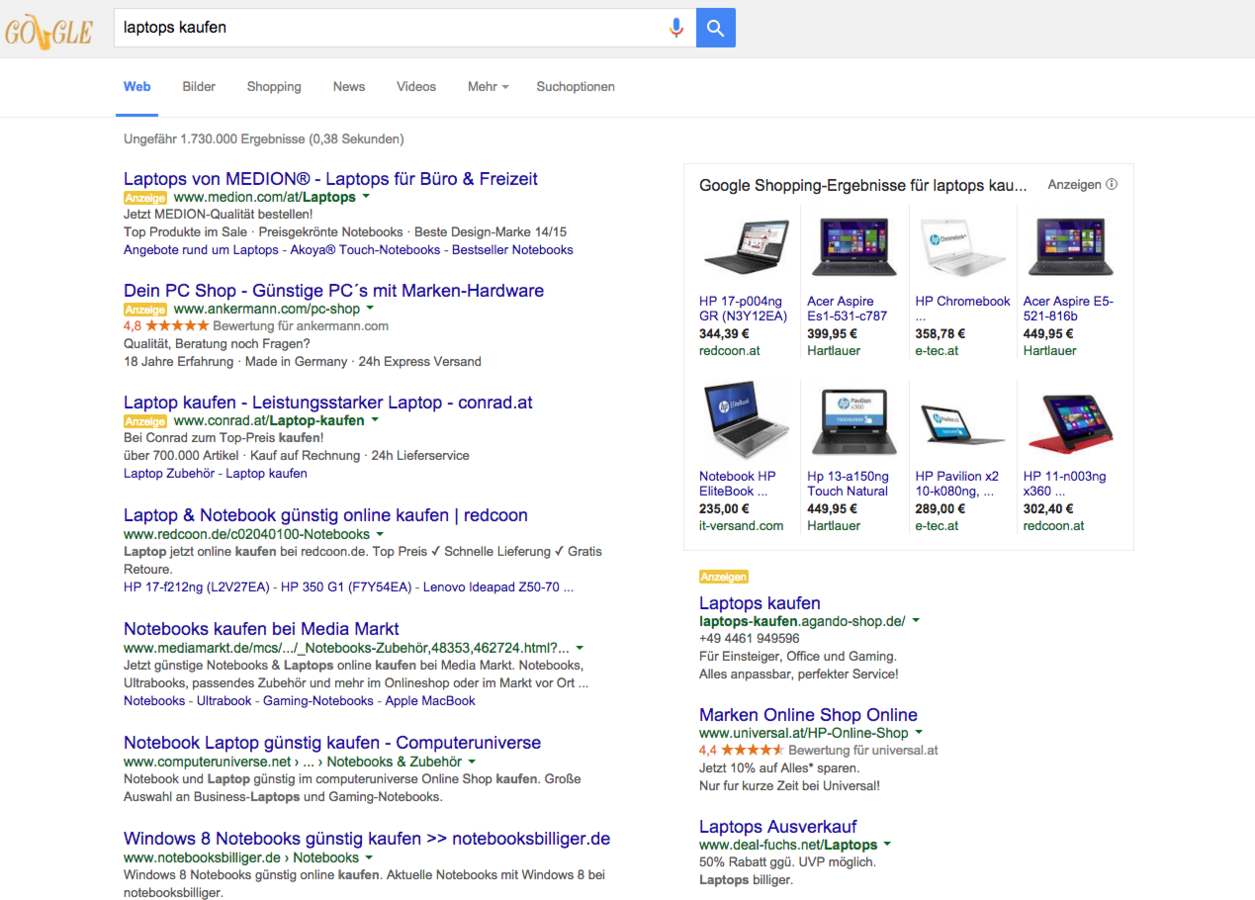1255x900 pixels.
Task: Expand arrow beside notebooksbilliger.de Notebooks URL
Action: (x=369, y=858)
